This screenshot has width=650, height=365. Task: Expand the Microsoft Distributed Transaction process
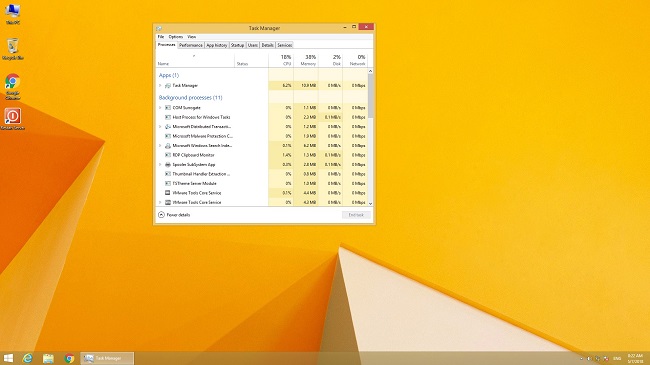click(160, 127)
